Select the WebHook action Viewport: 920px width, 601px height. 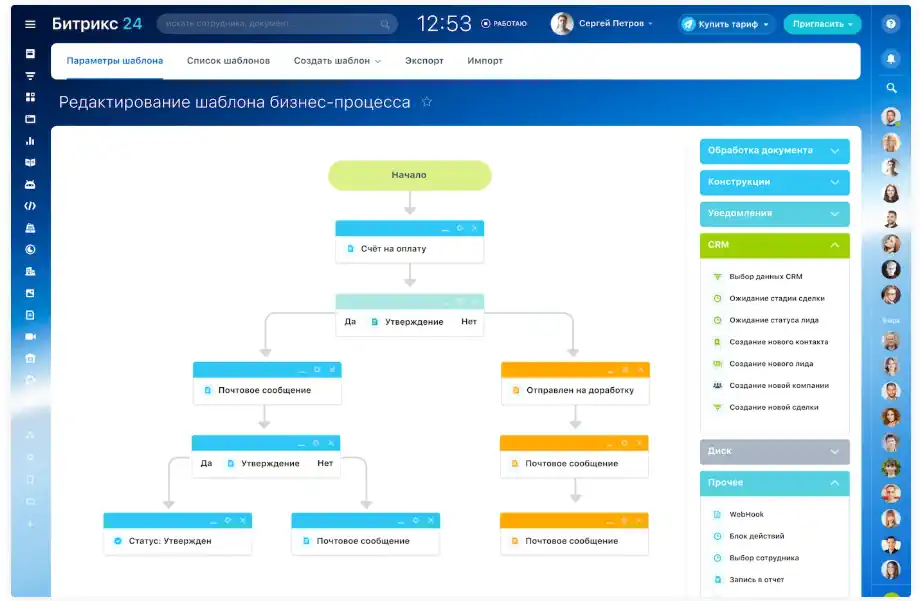[x=746, y=515]
